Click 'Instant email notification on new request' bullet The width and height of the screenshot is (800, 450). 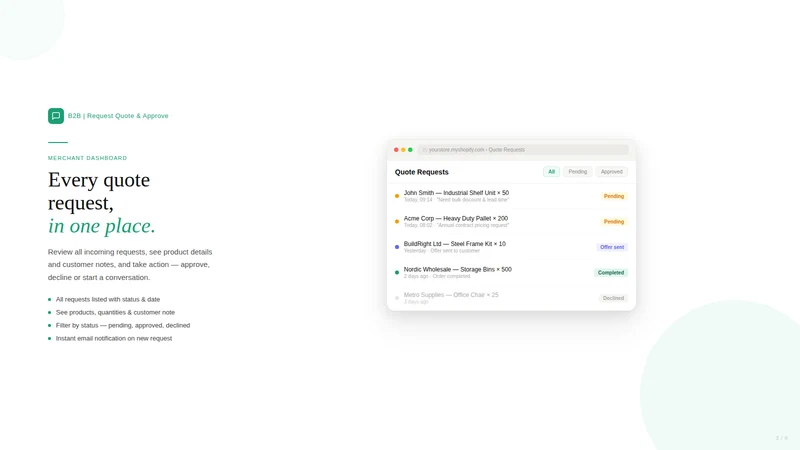[114, 338]
